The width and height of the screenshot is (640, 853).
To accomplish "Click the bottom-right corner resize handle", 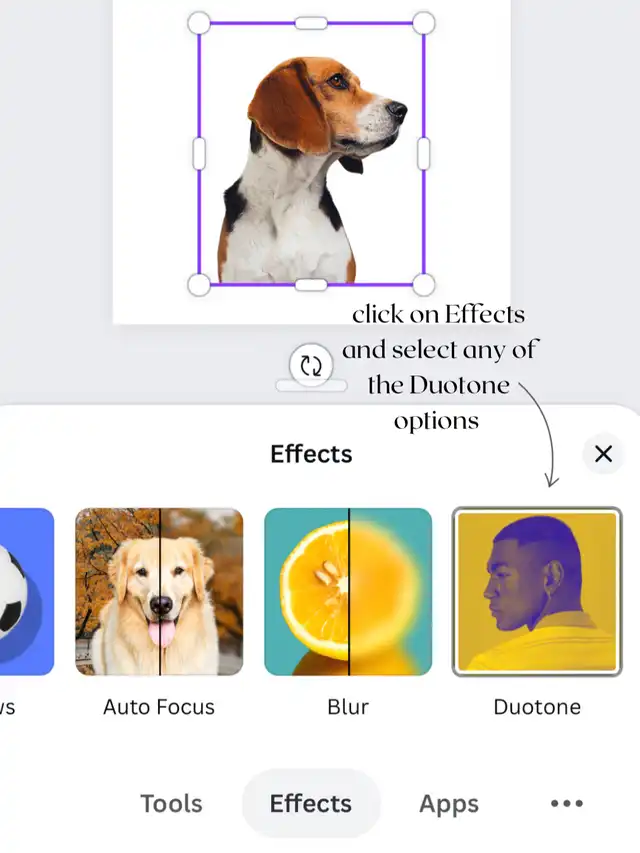I will (x=423, y=285).
